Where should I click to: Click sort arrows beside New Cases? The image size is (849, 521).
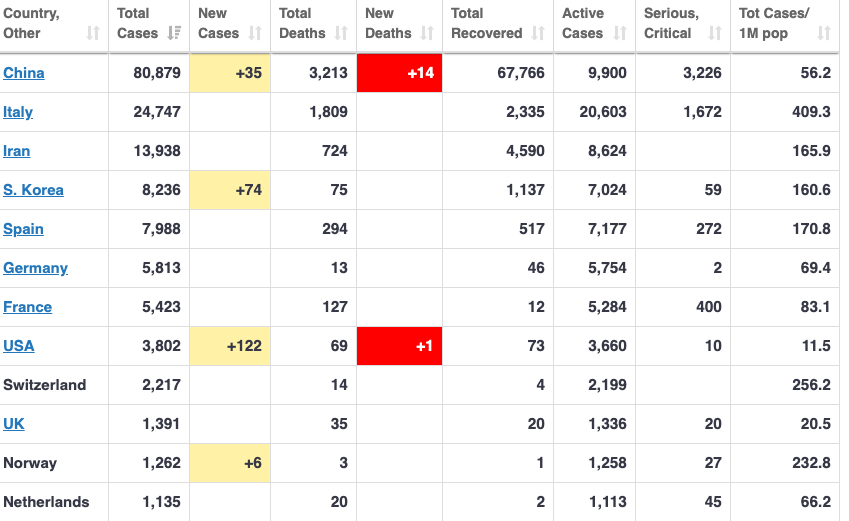tap(255, 34)
